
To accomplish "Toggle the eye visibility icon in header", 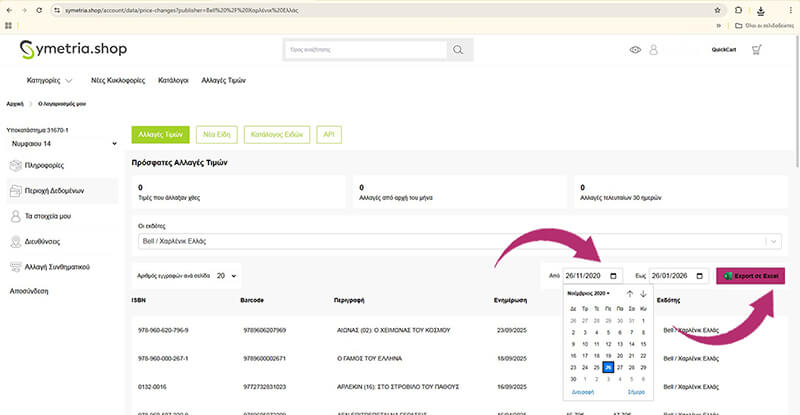I will click(635, 49).
